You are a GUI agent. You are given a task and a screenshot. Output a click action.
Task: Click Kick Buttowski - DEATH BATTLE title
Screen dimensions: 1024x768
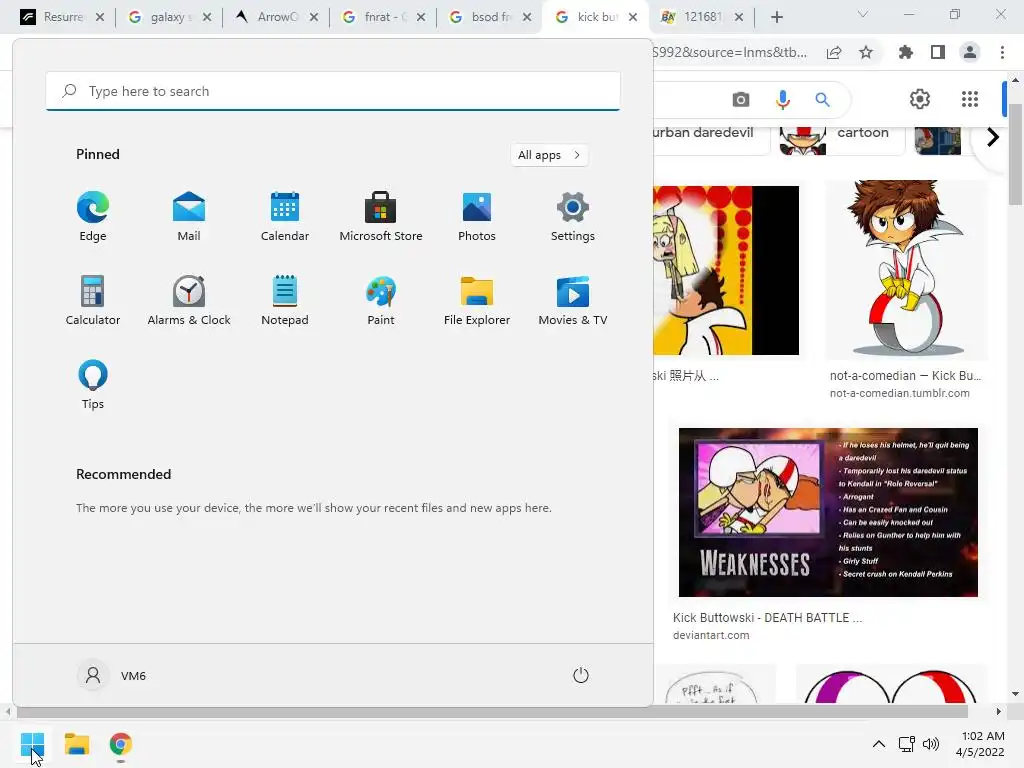(767, 618)
